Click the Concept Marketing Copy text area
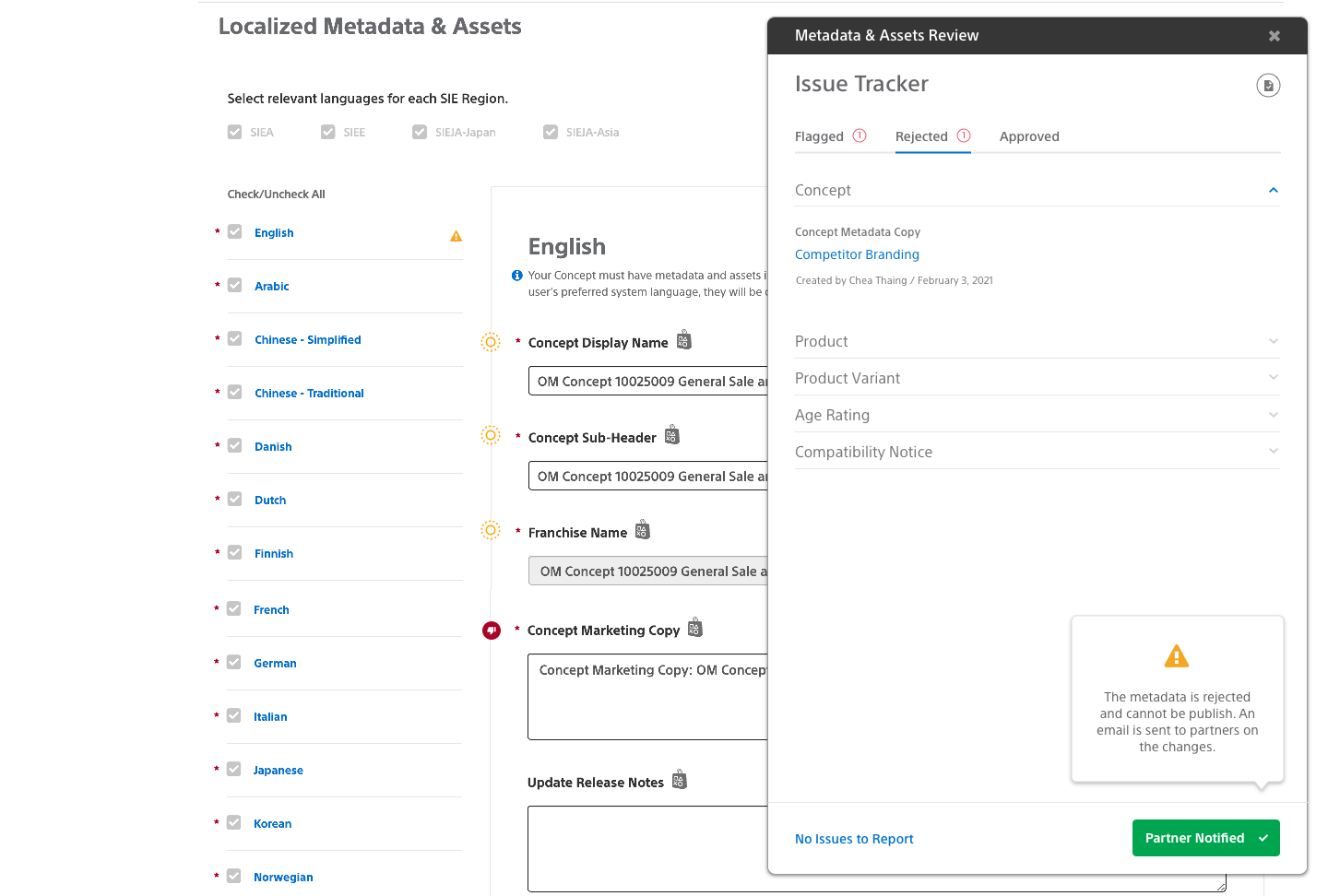 (648, 697)
